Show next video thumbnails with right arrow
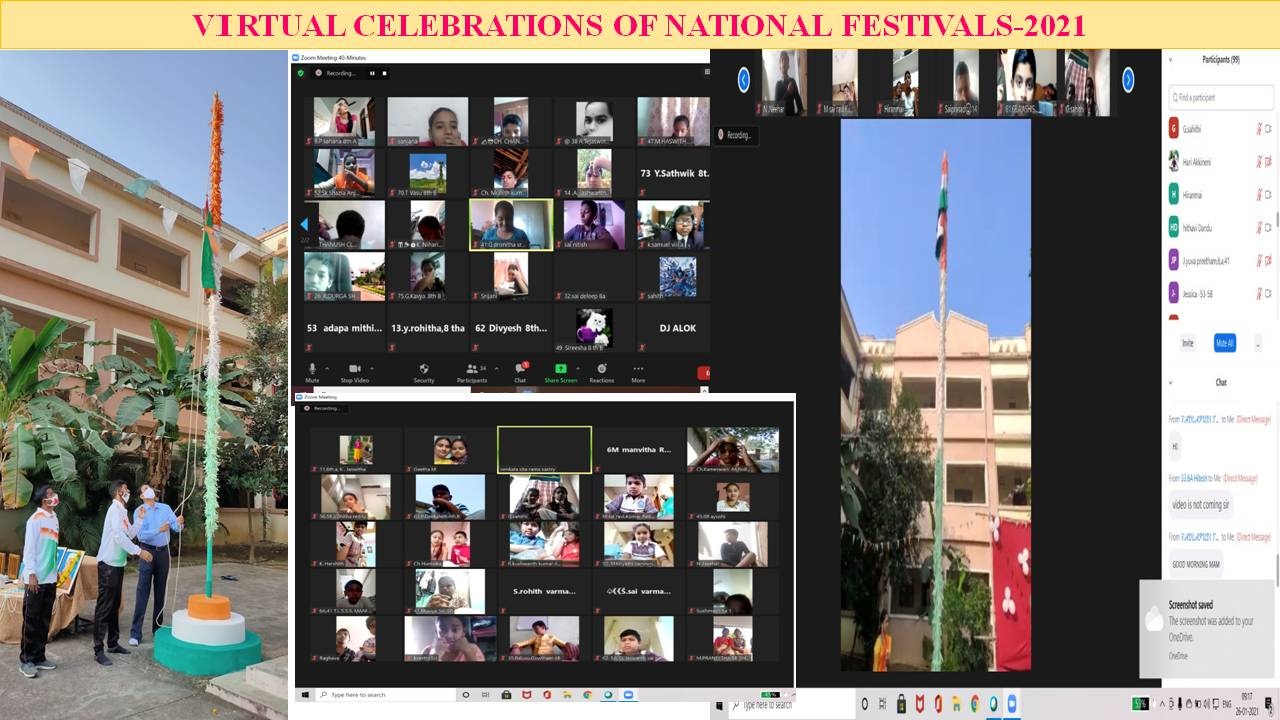The width and height of the screenshot is (1280, 720). (1127, 80)
